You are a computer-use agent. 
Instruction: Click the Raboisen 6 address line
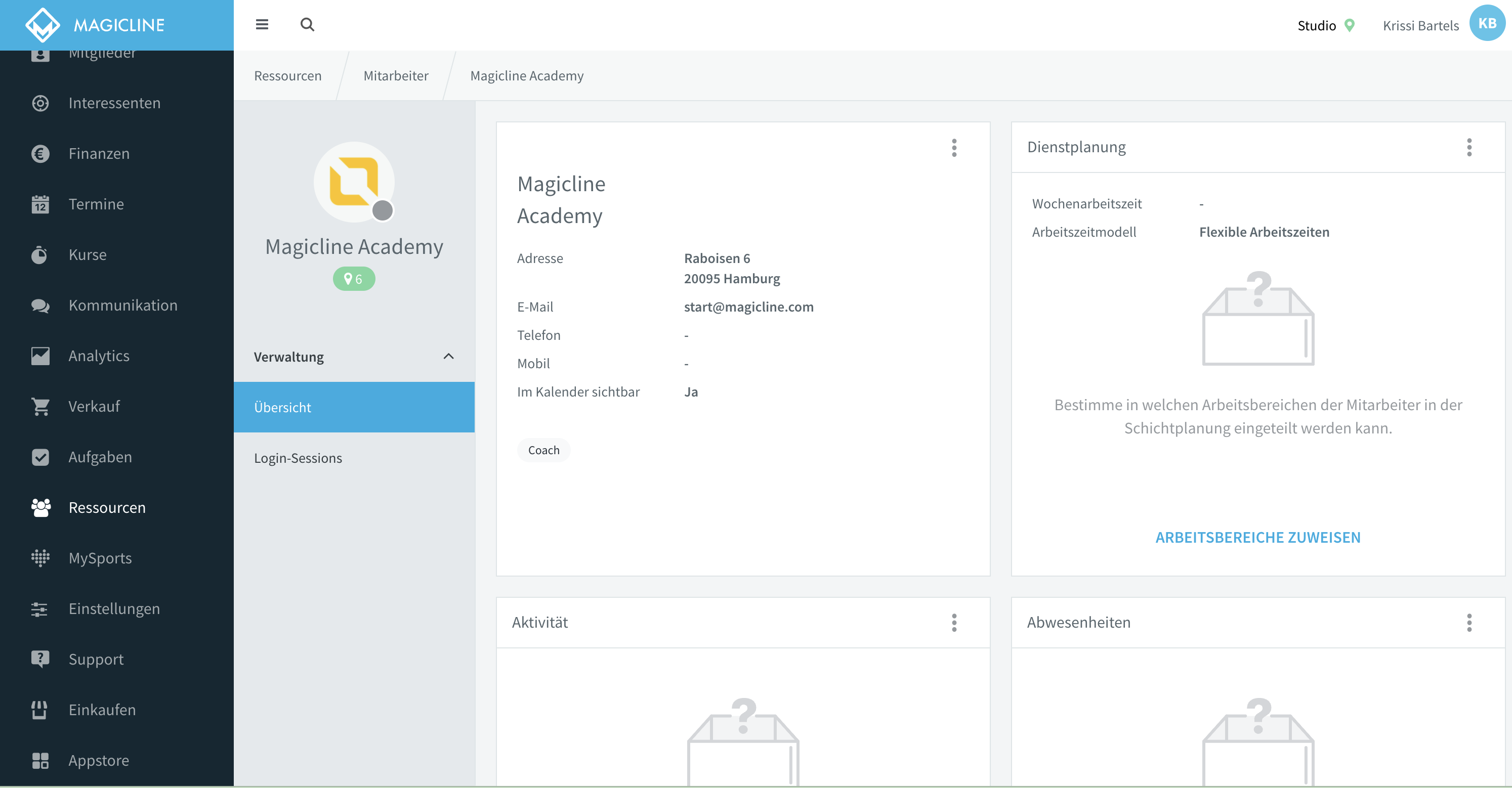click(717, 258)
